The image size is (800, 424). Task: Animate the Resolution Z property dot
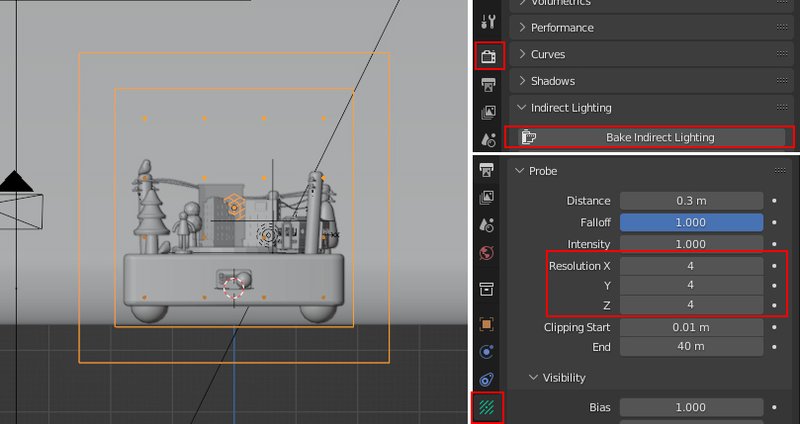pos(774,305)
